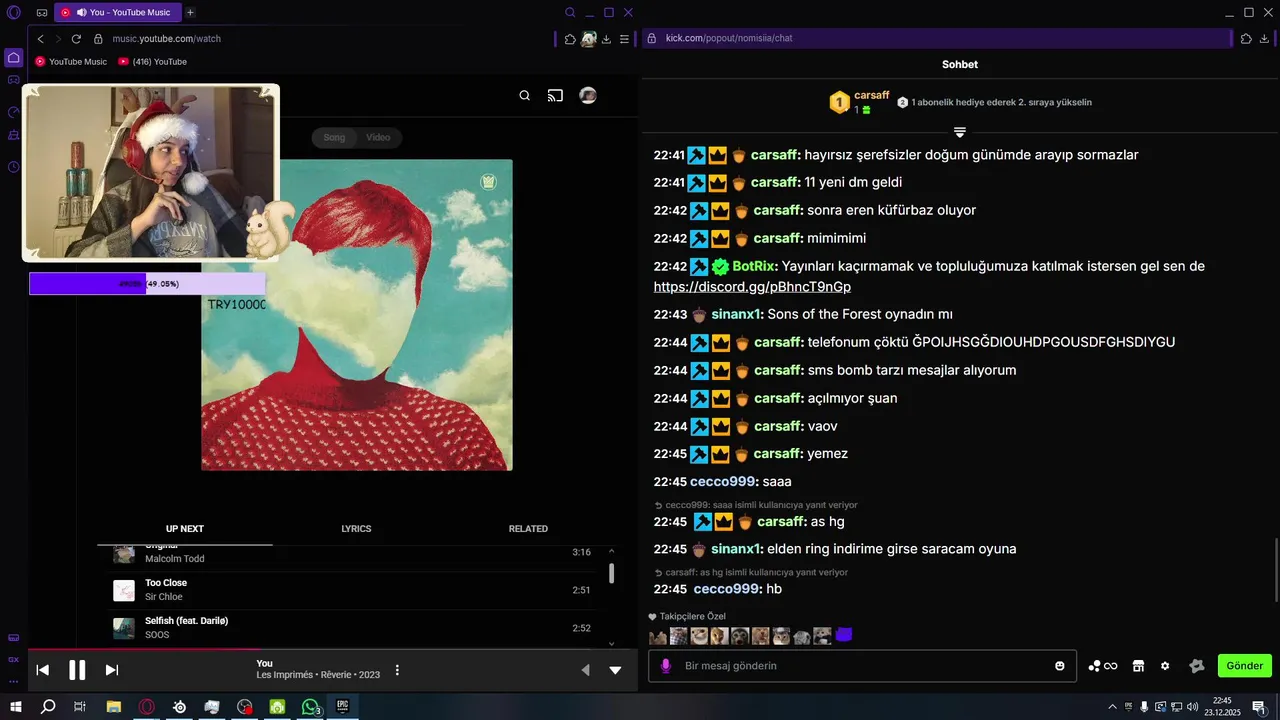Select the LYRICS tab
1280x720 pixels.
coord(356,529)
